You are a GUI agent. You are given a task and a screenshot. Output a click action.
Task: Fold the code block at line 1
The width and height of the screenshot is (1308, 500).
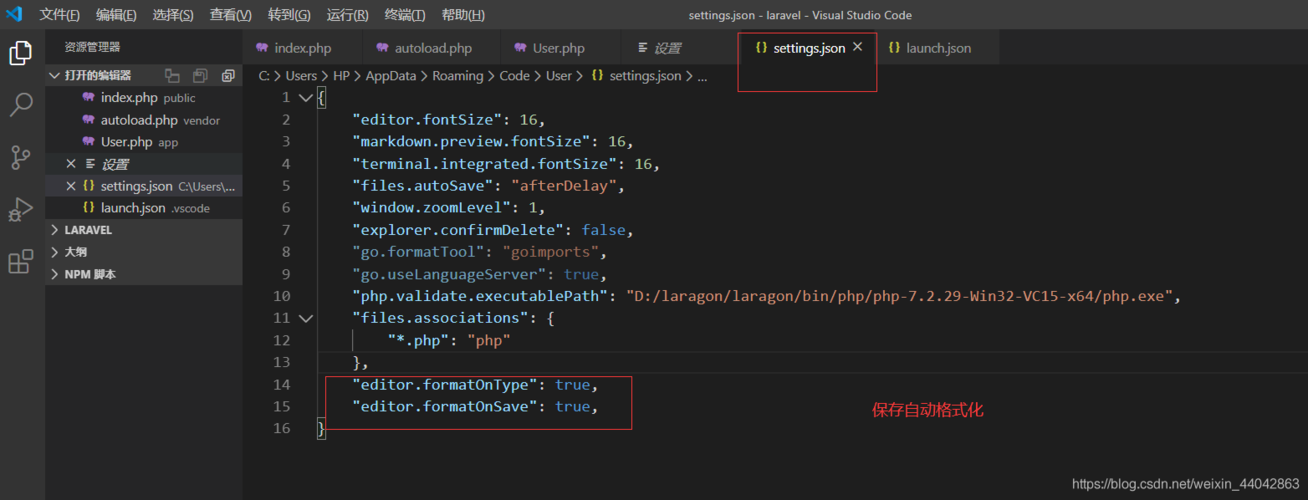pyautogui.click(x=305, y=98)
